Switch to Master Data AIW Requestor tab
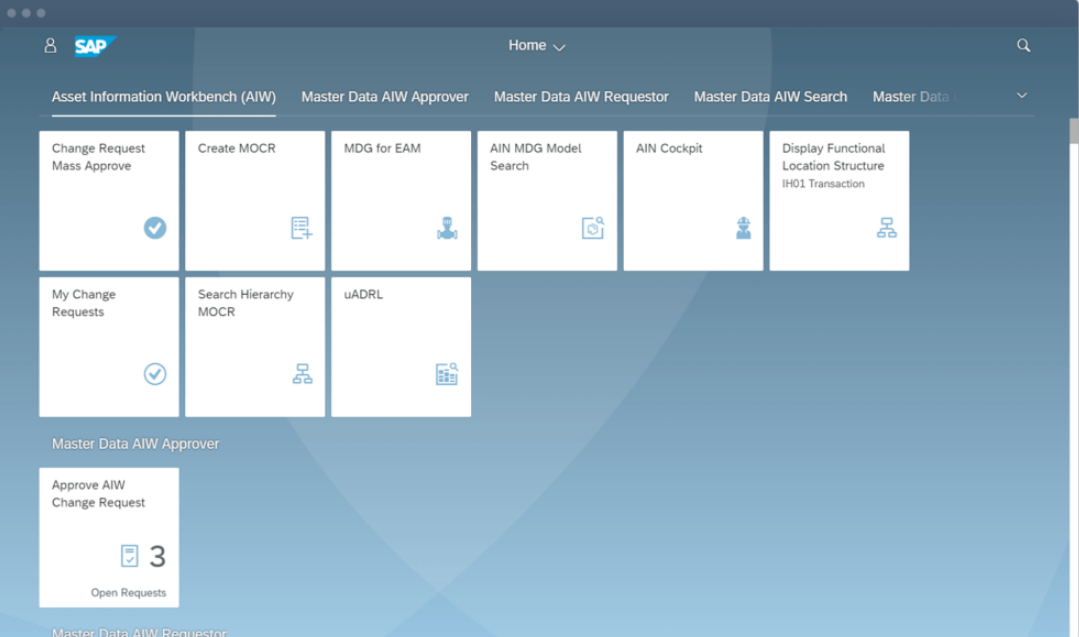Viewport: 1079px width, 637px height. point(581,97)
